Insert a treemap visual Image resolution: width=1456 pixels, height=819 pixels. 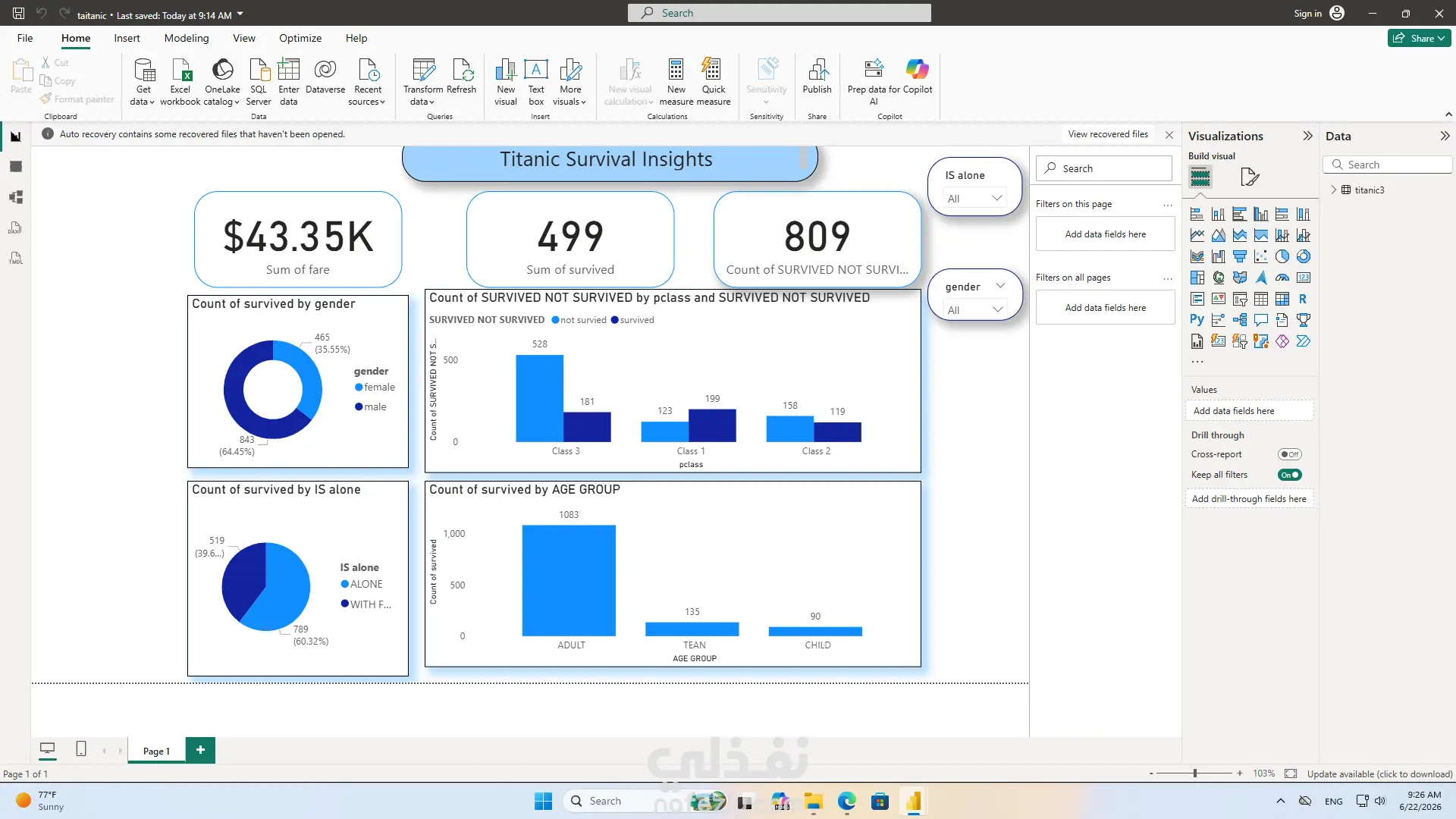click(x=1197, y=278)
